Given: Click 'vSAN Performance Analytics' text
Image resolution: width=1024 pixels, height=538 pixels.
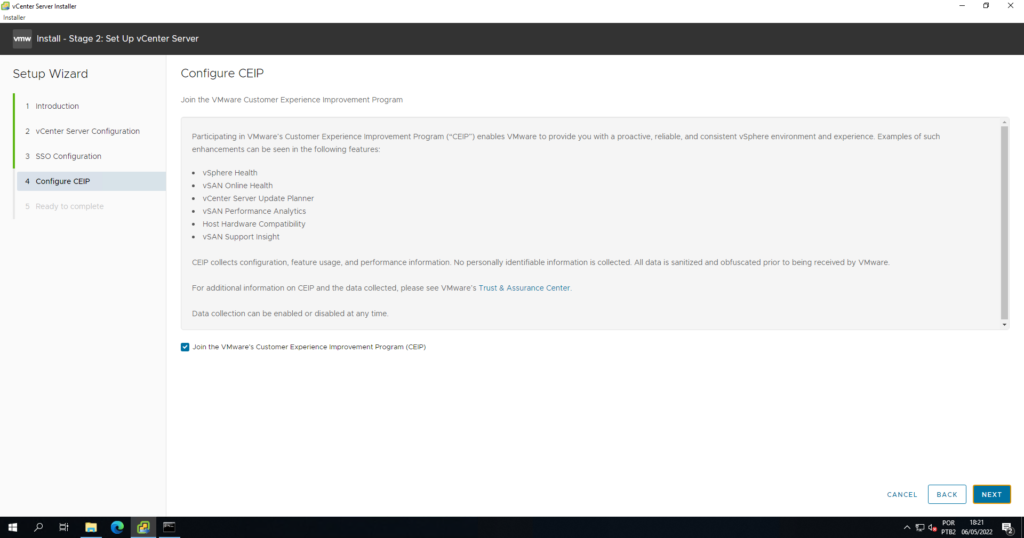Looking at the screenshot, I should (254, 212).
